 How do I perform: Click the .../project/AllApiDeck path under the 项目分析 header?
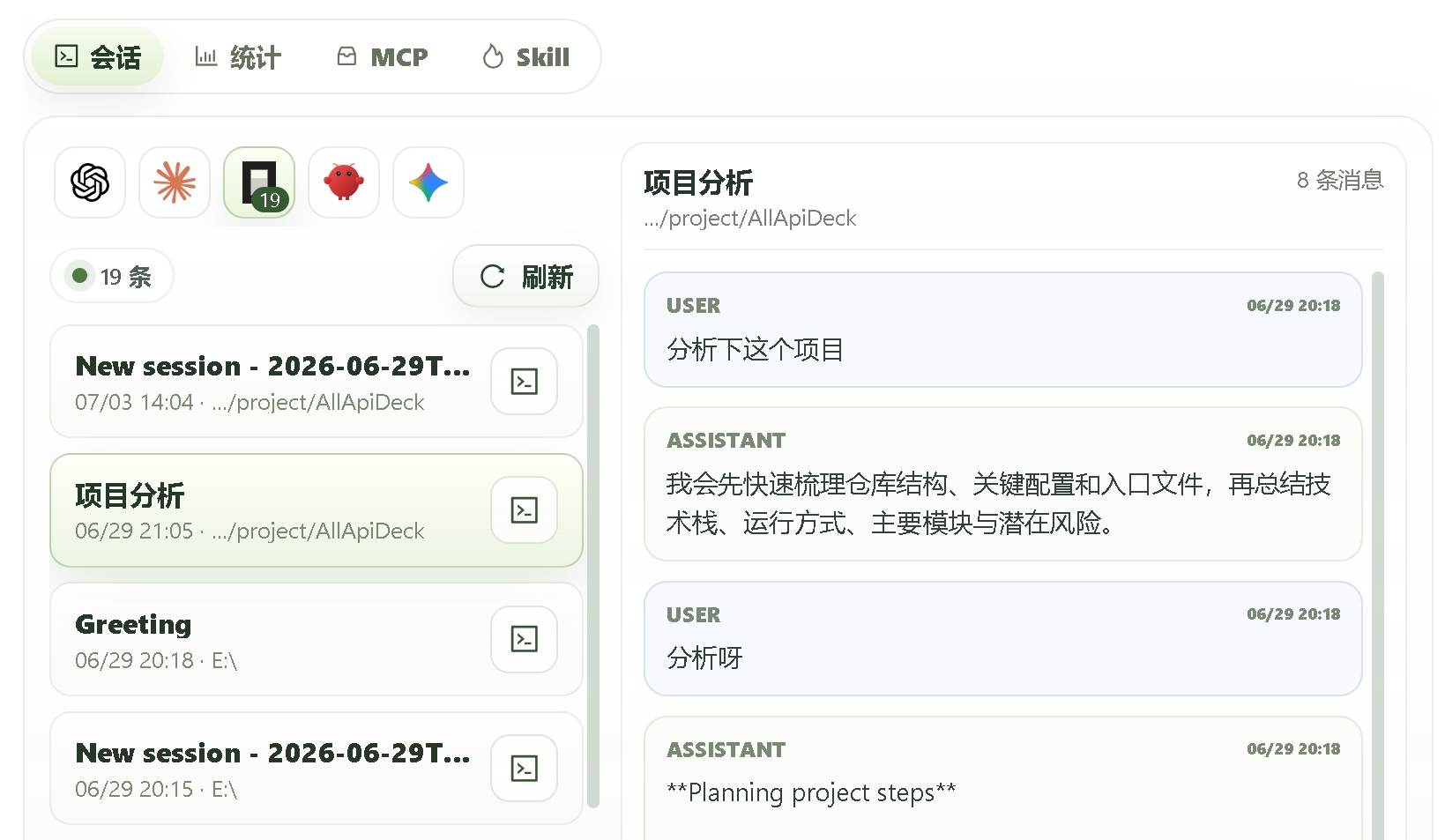click(x=750, y=219)
